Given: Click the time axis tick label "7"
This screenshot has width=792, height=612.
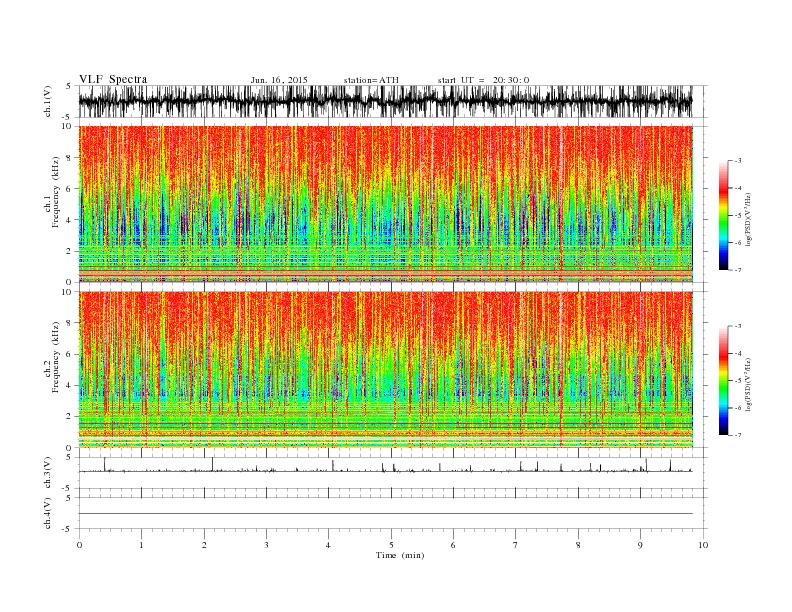Looking at the screenshot, I should [x=516, y=545].
